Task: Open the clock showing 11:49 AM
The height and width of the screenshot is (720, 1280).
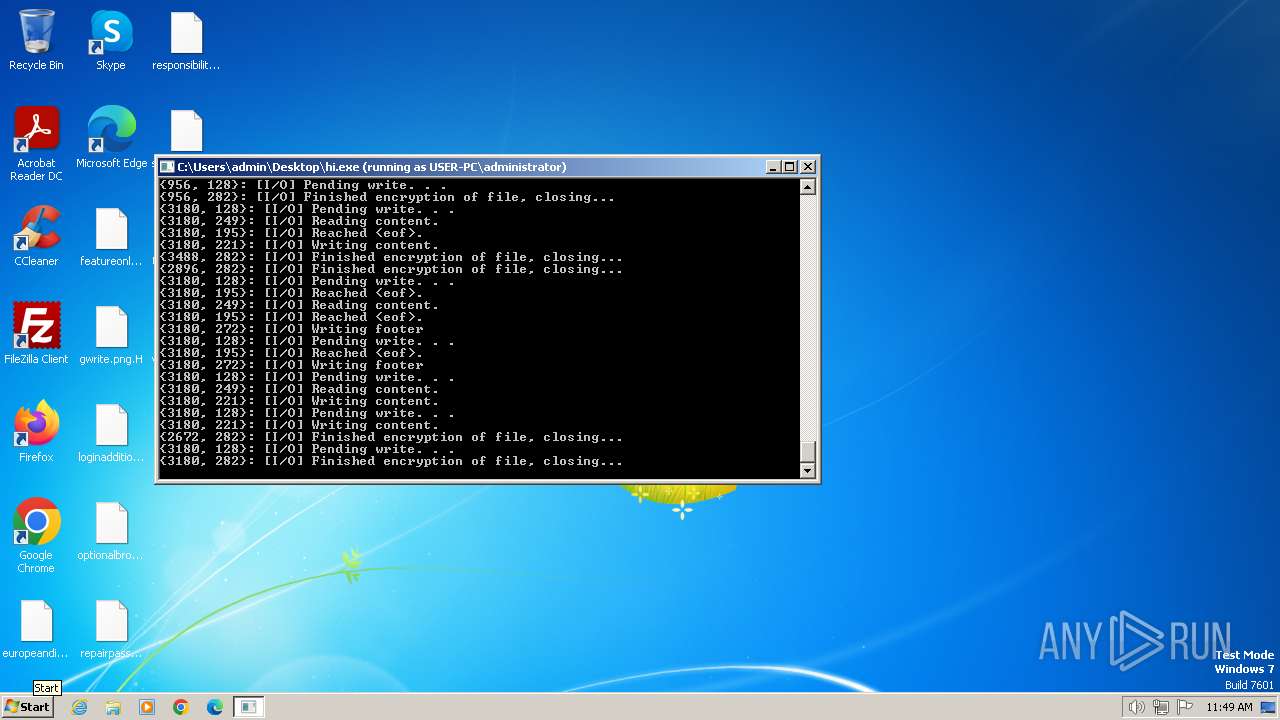Action: coord(1229,707)
